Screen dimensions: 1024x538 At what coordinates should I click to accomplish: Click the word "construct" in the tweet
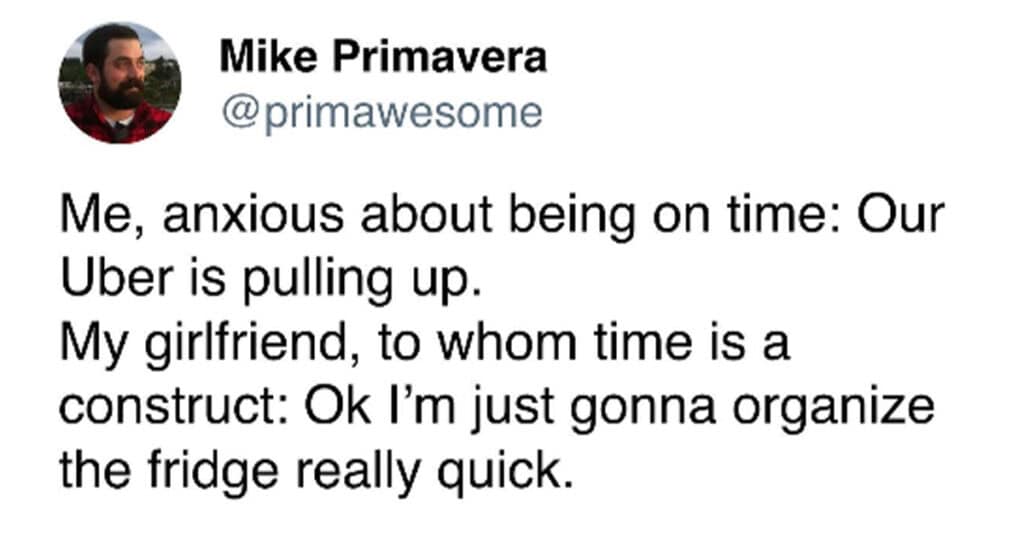170,407
